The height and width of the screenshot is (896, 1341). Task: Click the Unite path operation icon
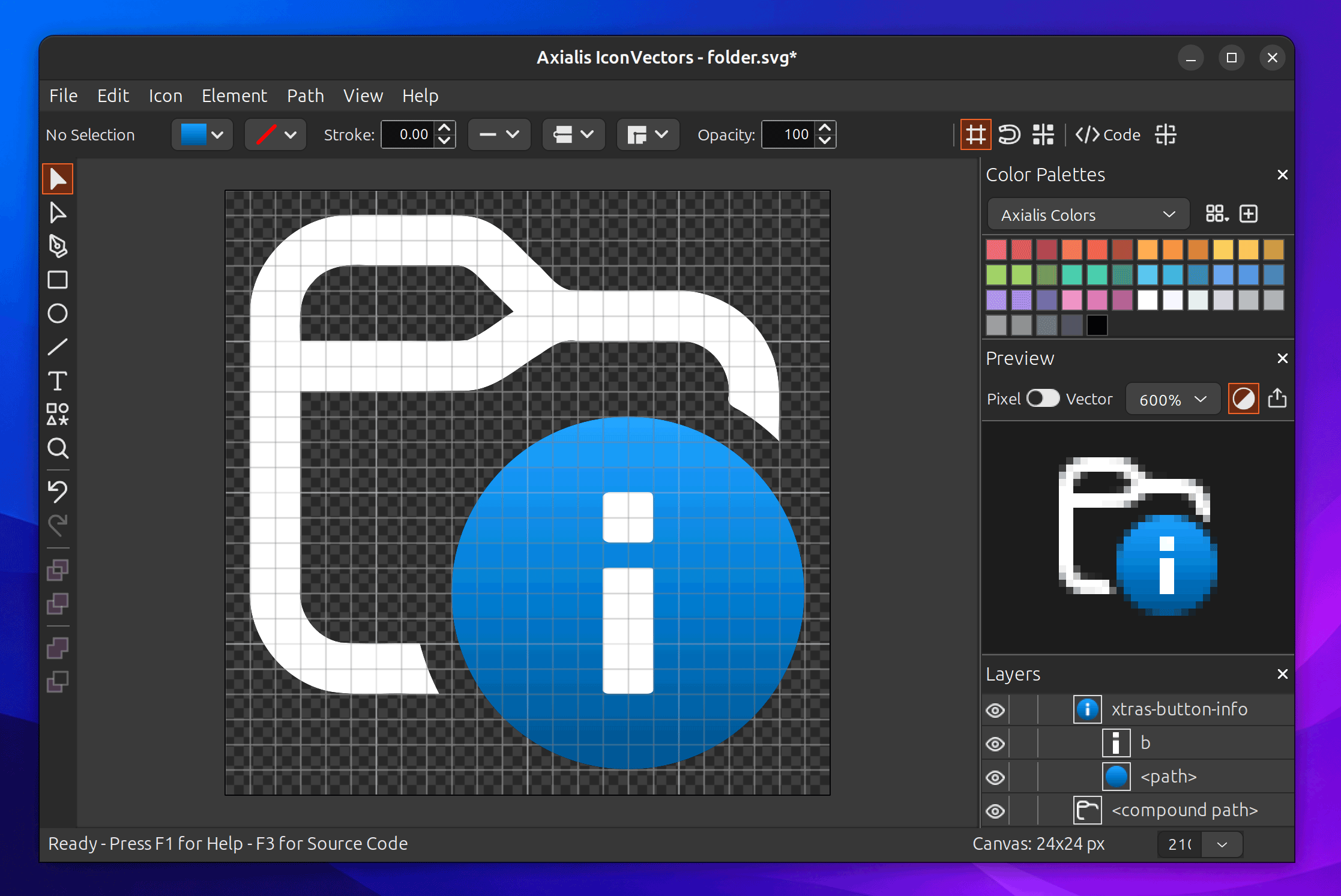tap(58, 570)
